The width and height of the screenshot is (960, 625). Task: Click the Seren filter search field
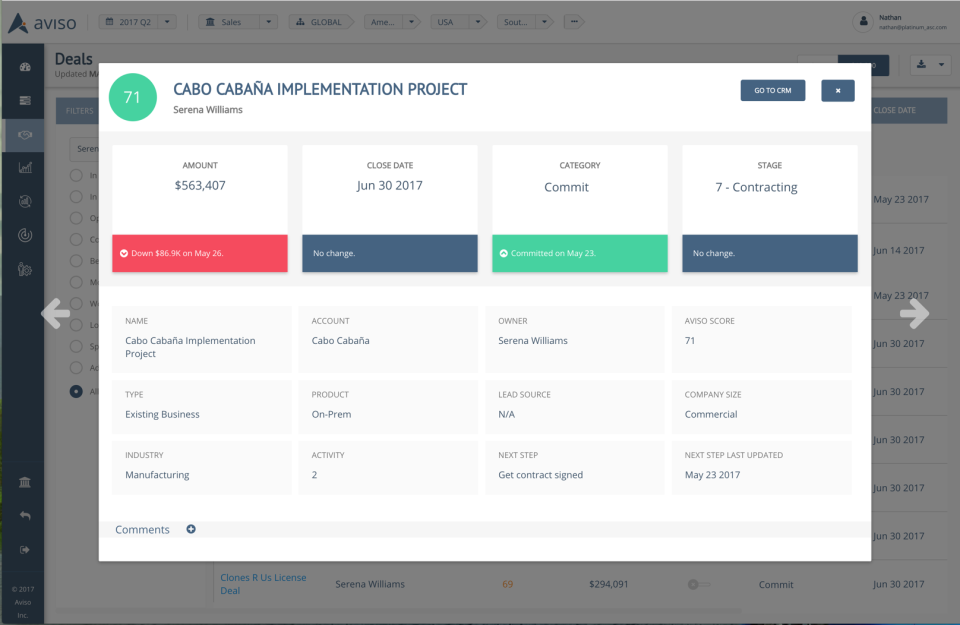[x=84, y=149]
